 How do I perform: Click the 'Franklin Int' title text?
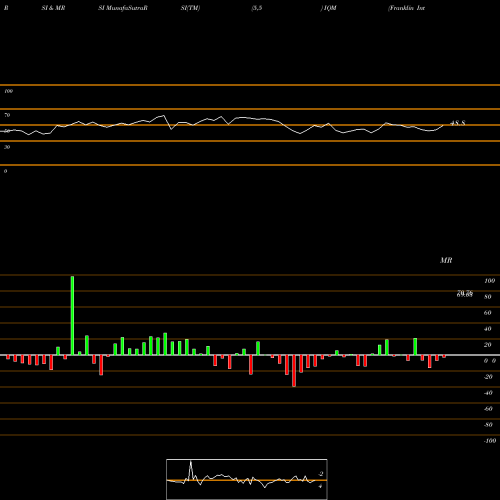(x=407, y=8)
